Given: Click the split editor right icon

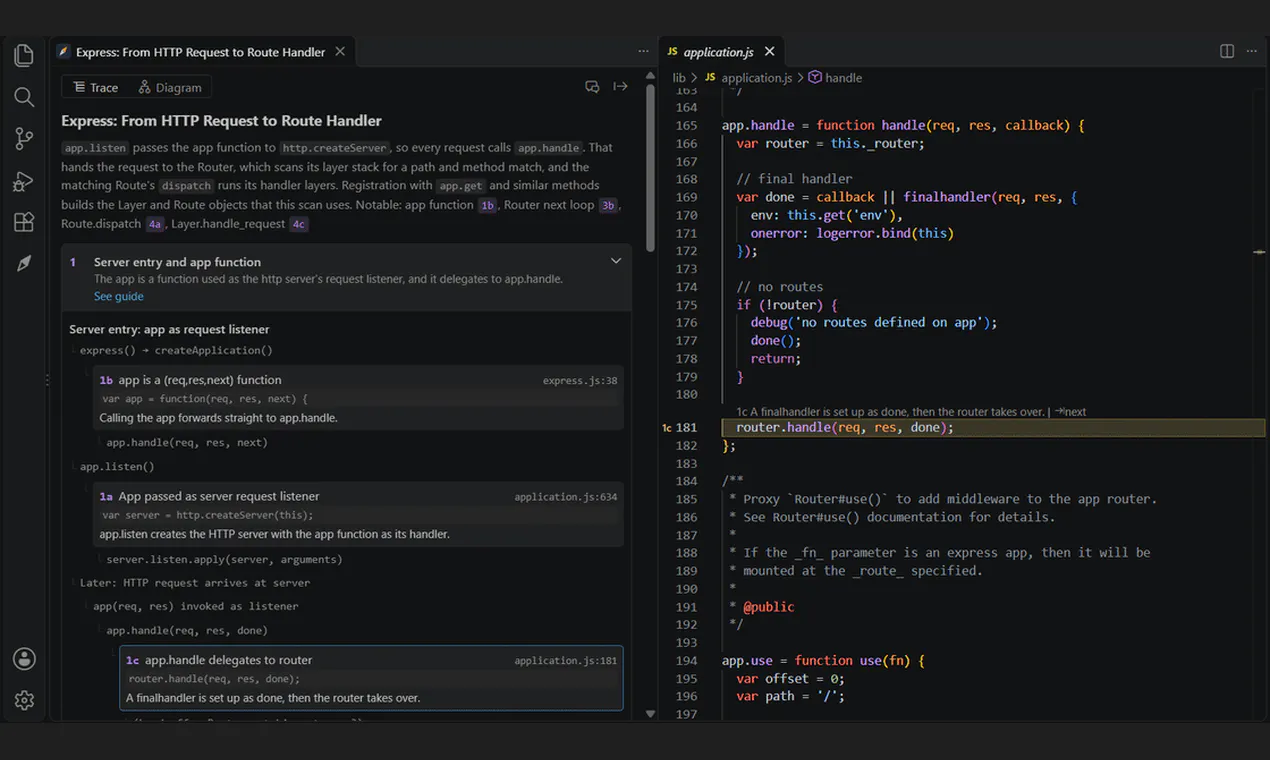Looking at the screenshot, I should (1227, 51).
